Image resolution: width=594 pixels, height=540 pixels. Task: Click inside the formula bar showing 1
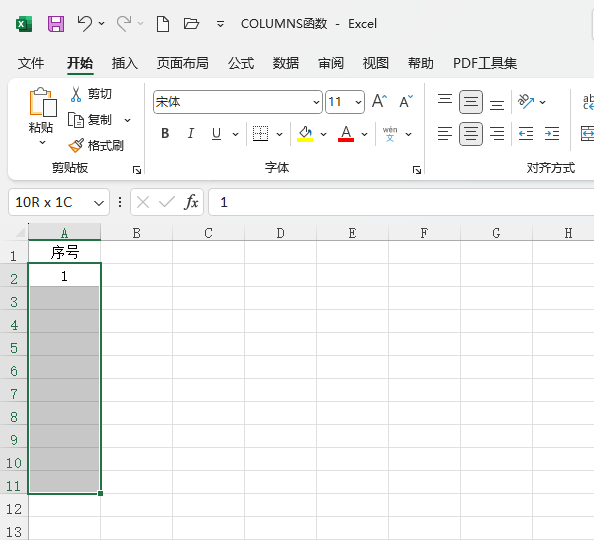[x=401, y=202]
